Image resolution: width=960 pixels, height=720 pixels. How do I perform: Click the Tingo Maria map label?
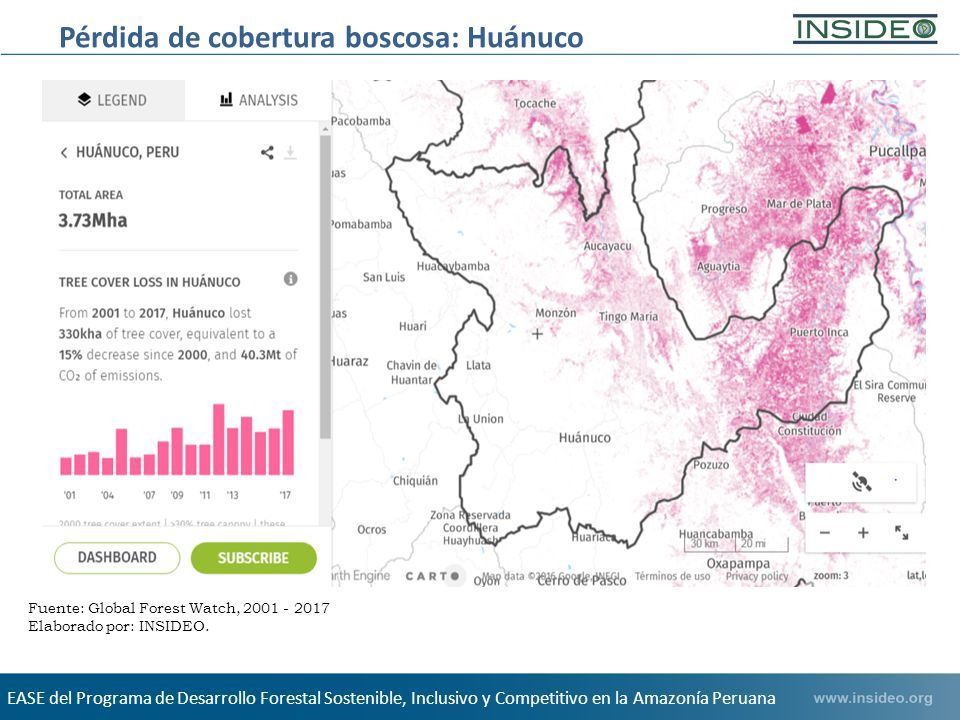628,317
